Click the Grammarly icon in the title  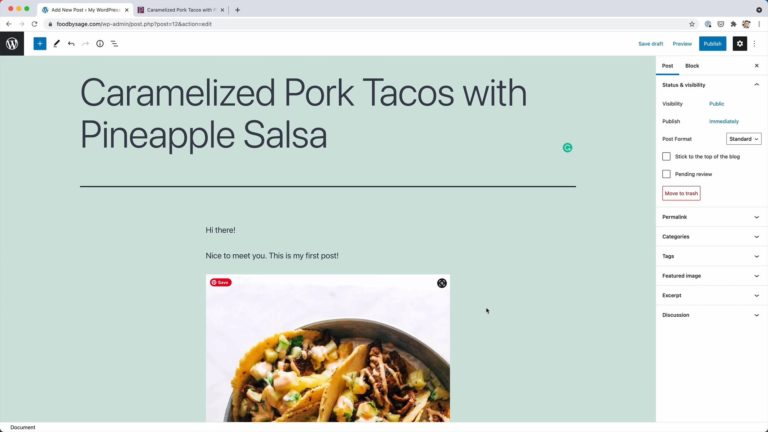click(567, 147)
